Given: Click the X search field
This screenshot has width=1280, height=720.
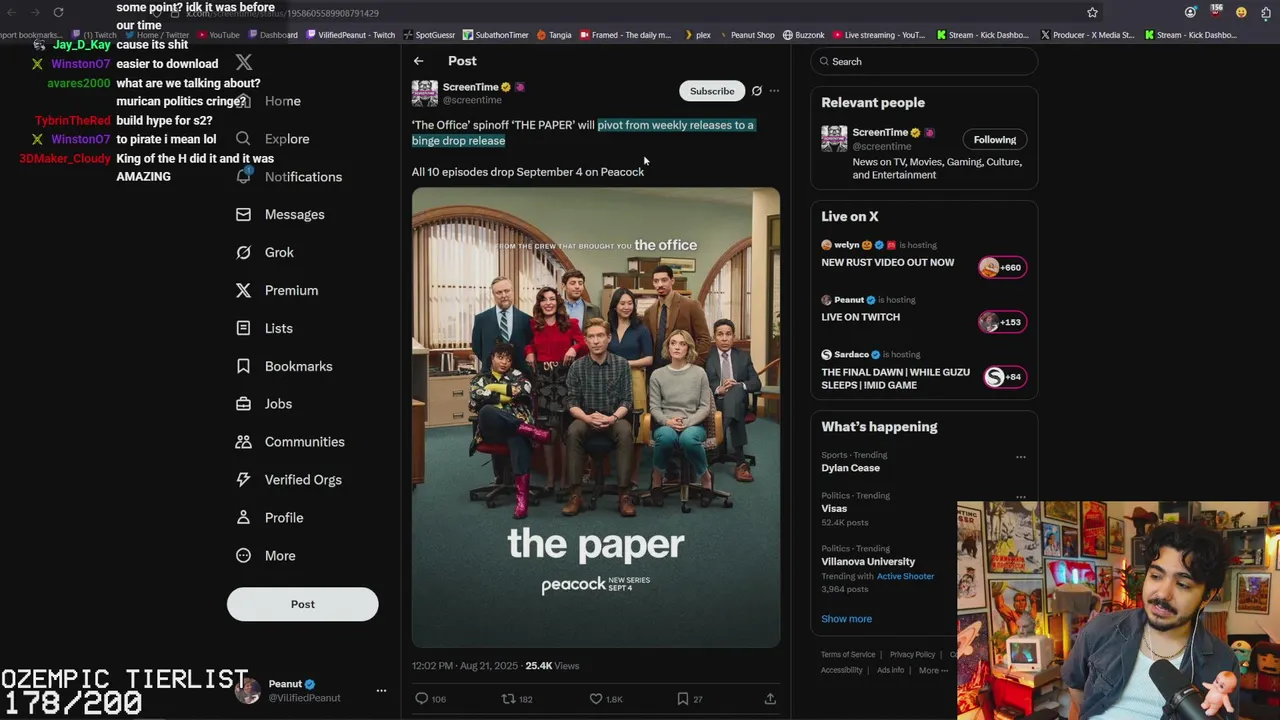Looking at the screenshot, I should 924,61.
